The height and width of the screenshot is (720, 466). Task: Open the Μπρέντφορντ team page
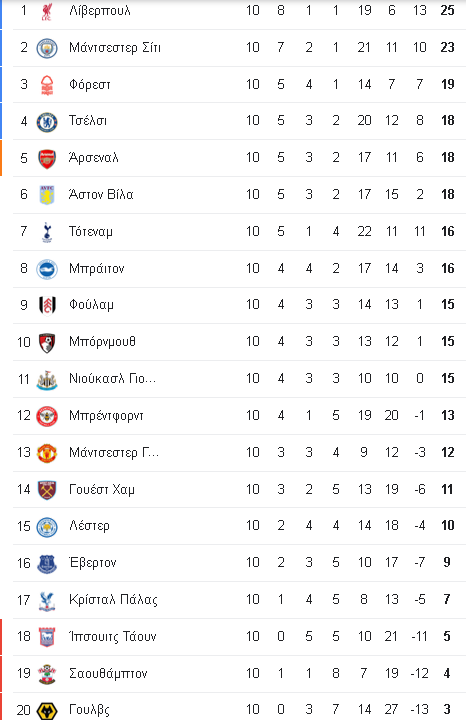106,416
